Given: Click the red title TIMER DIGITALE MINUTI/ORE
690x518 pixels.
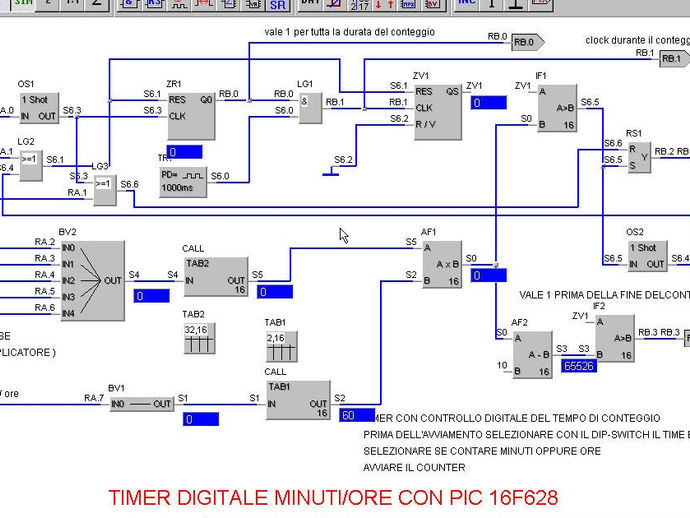Looking at the screenshot, I should pos(333,498).
